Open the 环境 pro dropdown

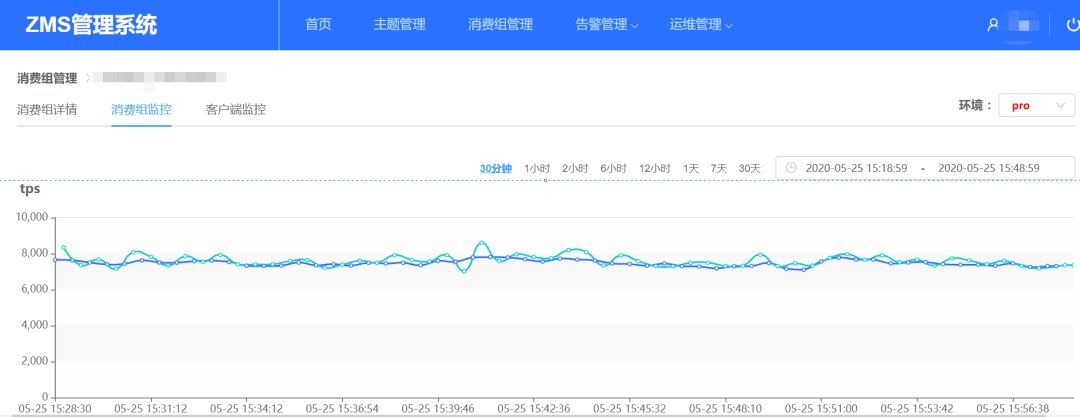tap(1036, 105)
